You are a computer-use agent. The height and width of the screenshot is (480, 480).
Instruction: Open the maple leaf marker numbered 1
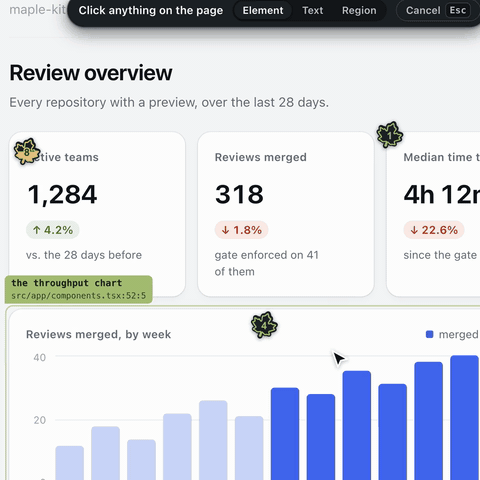click(390, 135)
